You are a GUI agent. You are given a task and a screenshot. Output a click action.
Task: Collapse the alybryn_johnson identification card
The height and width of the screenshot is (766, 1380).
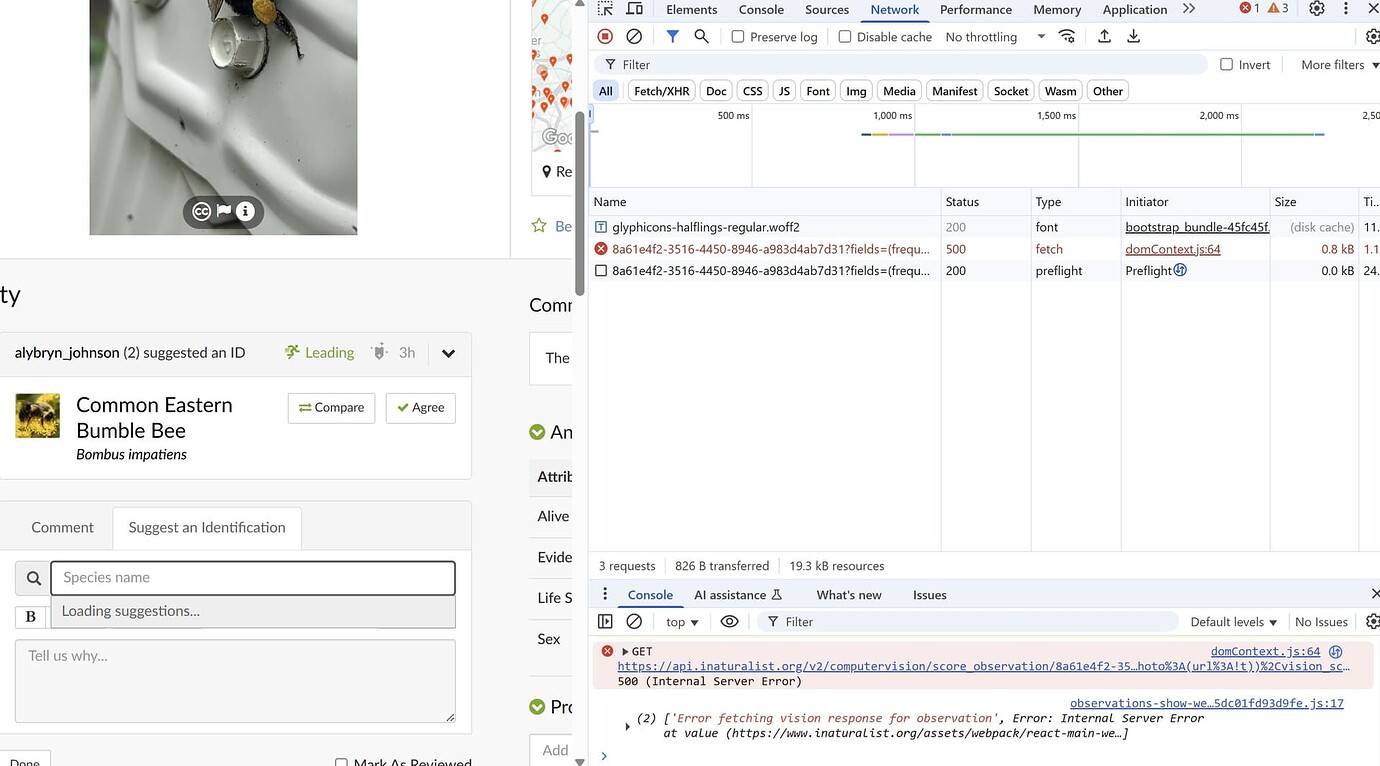coord(448,353)
